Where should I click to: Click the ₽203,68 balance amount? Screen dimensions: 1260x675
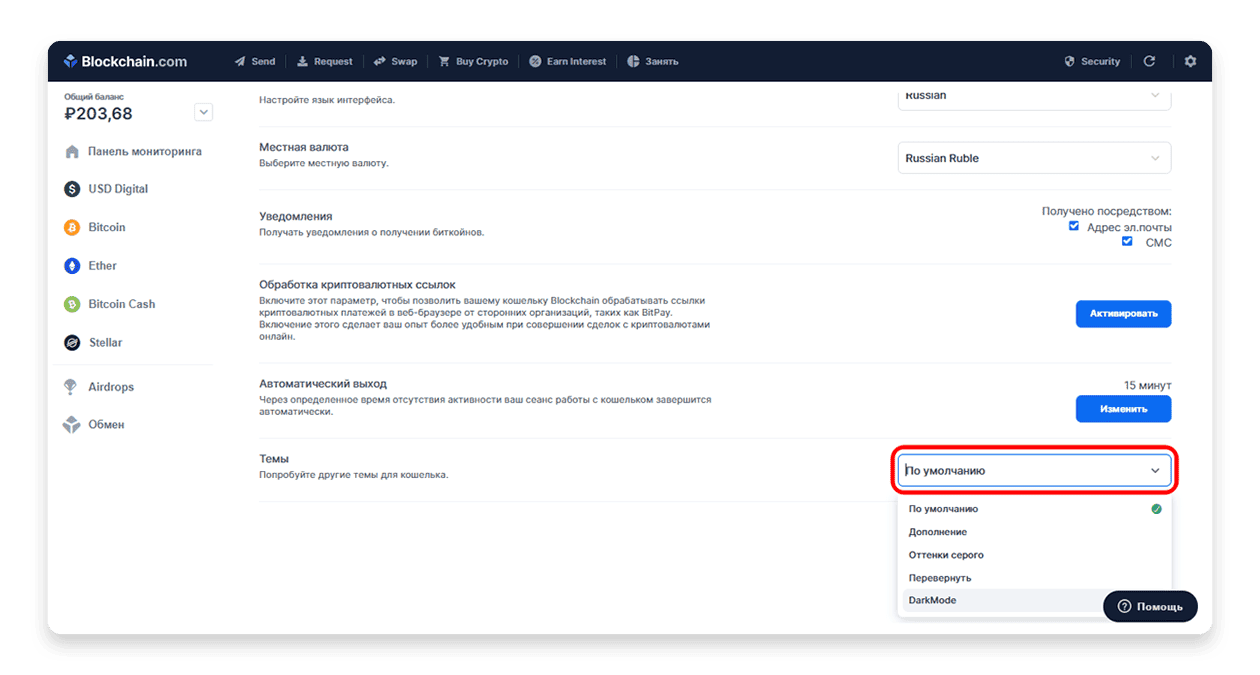(x=98, y=113)
